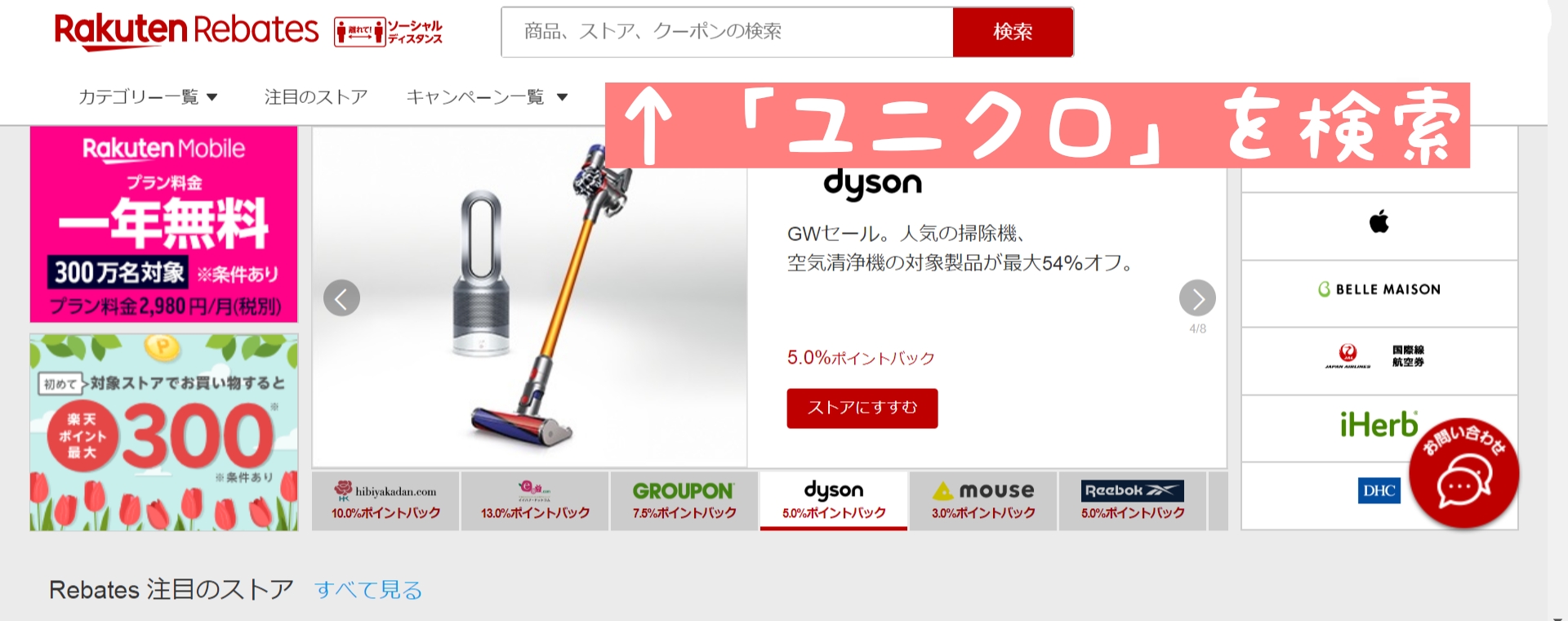The image size is (1568, 621).
Task: Select the dyson carousel tab
Action: click(834, 501)
